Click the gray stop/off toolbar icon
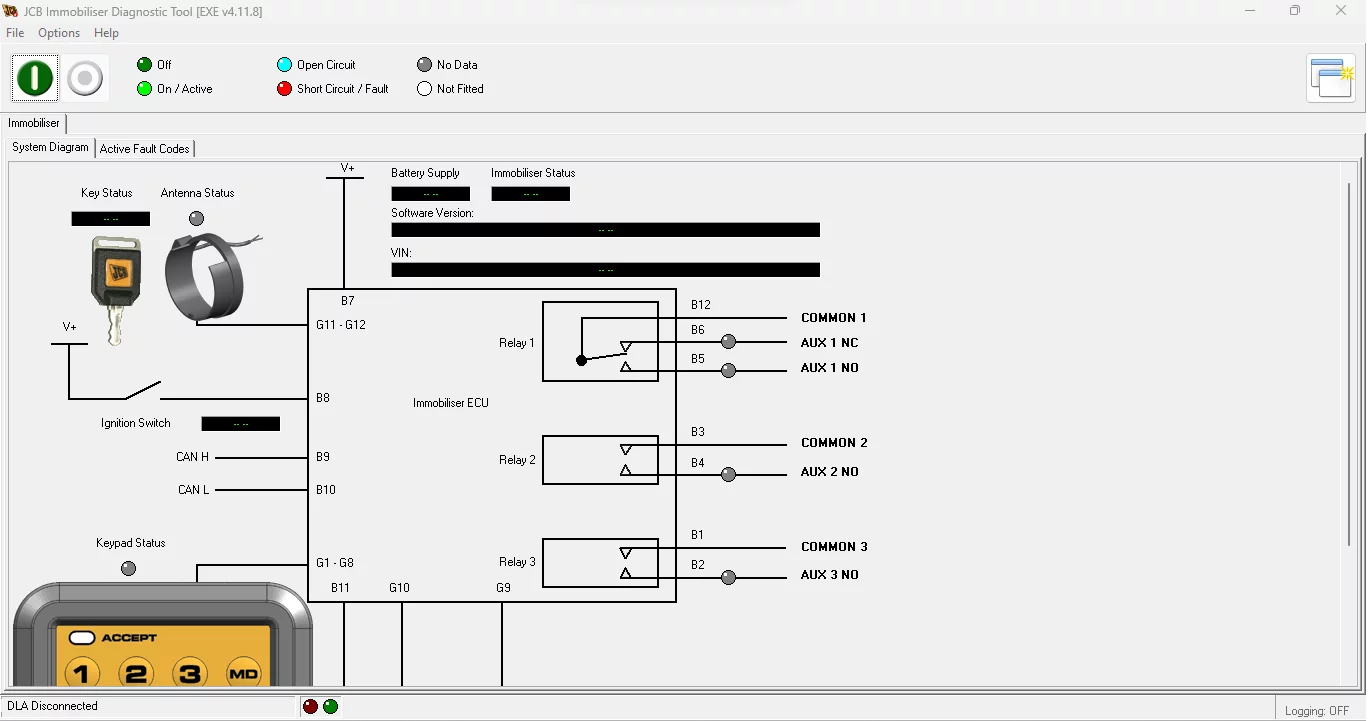Image resolution: width=1368 pixels, height=721 pixels. pos(85,77)
